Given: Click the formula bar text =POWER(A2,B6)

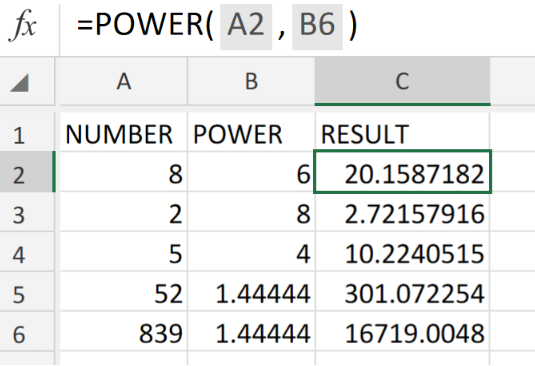Looking at the screenshot, I should point(217,26).
